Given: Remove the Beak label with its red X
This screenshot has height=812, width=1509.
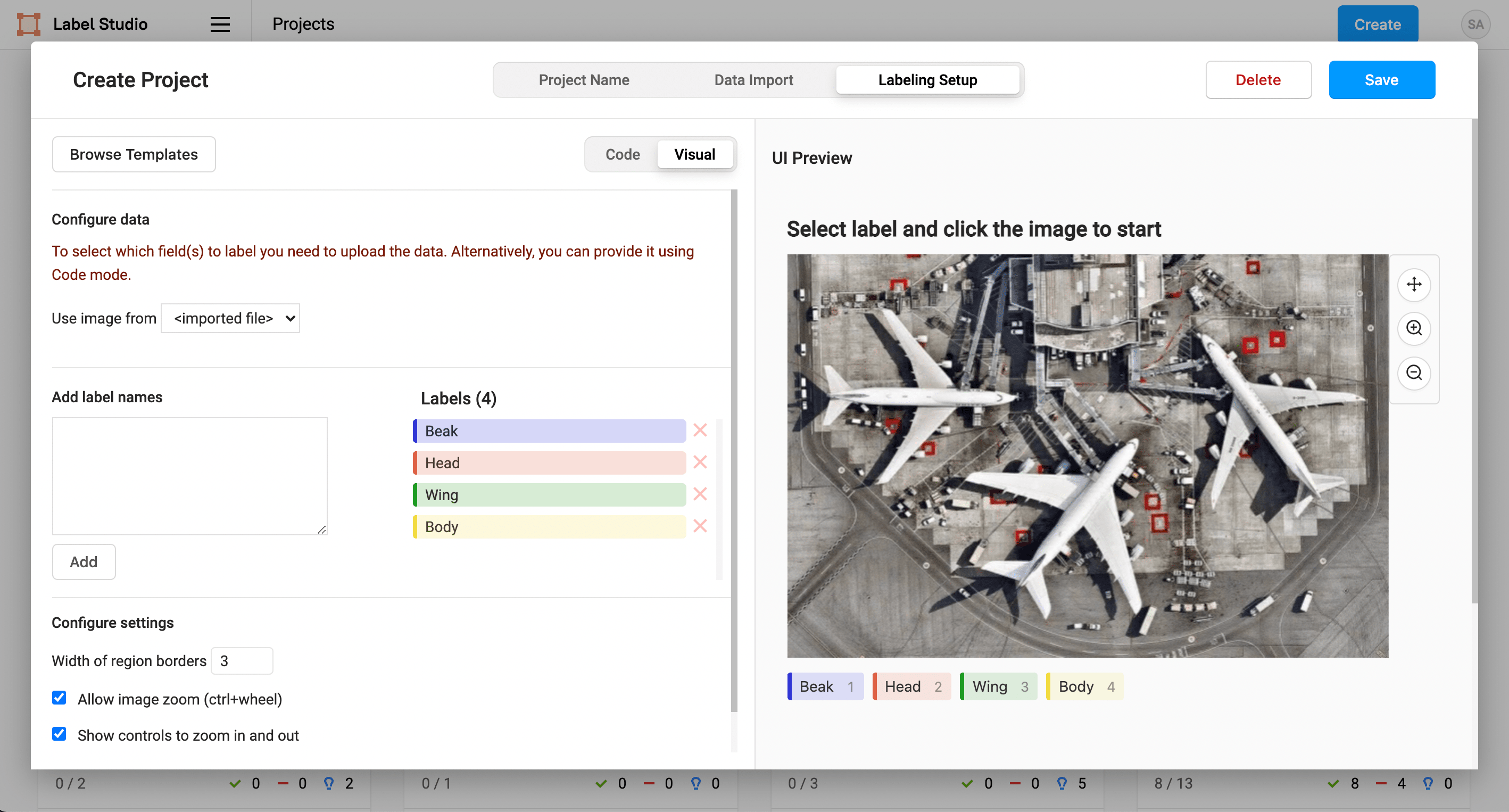Looking at the screenshot, I should click(700, 430).
